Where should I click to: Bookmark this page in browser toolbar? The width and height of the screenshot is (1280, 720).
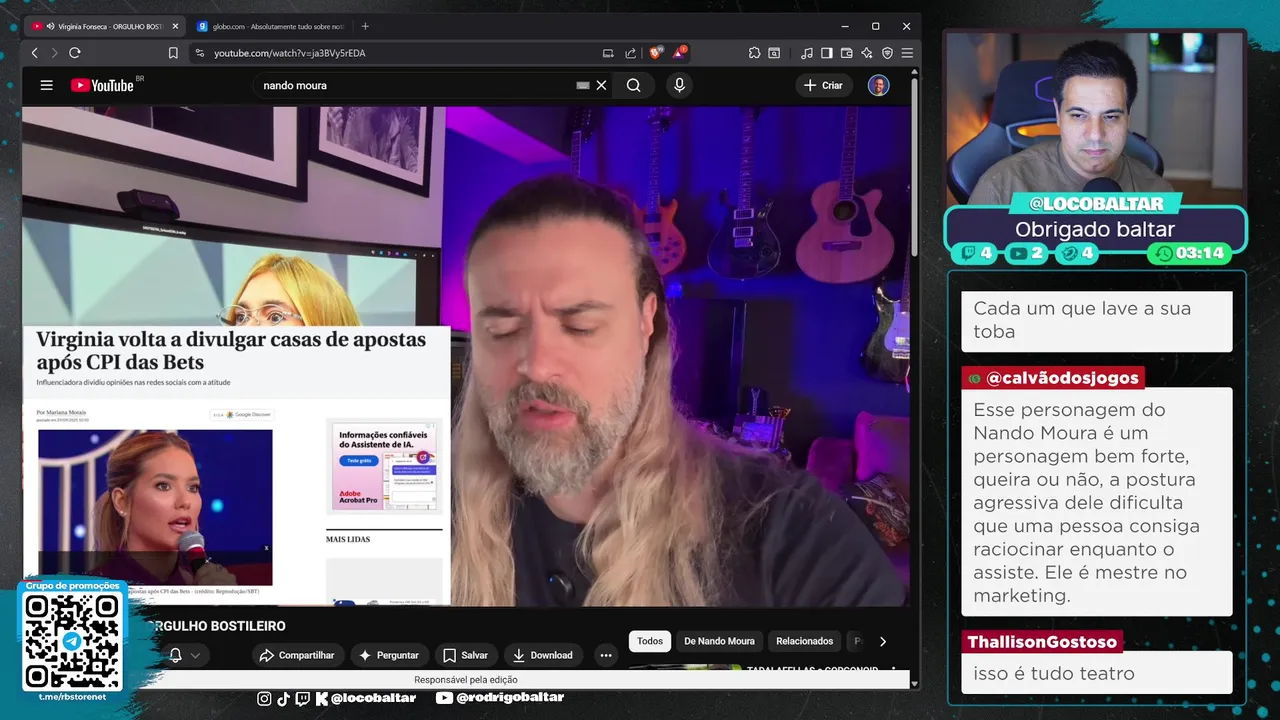[173, 53]
